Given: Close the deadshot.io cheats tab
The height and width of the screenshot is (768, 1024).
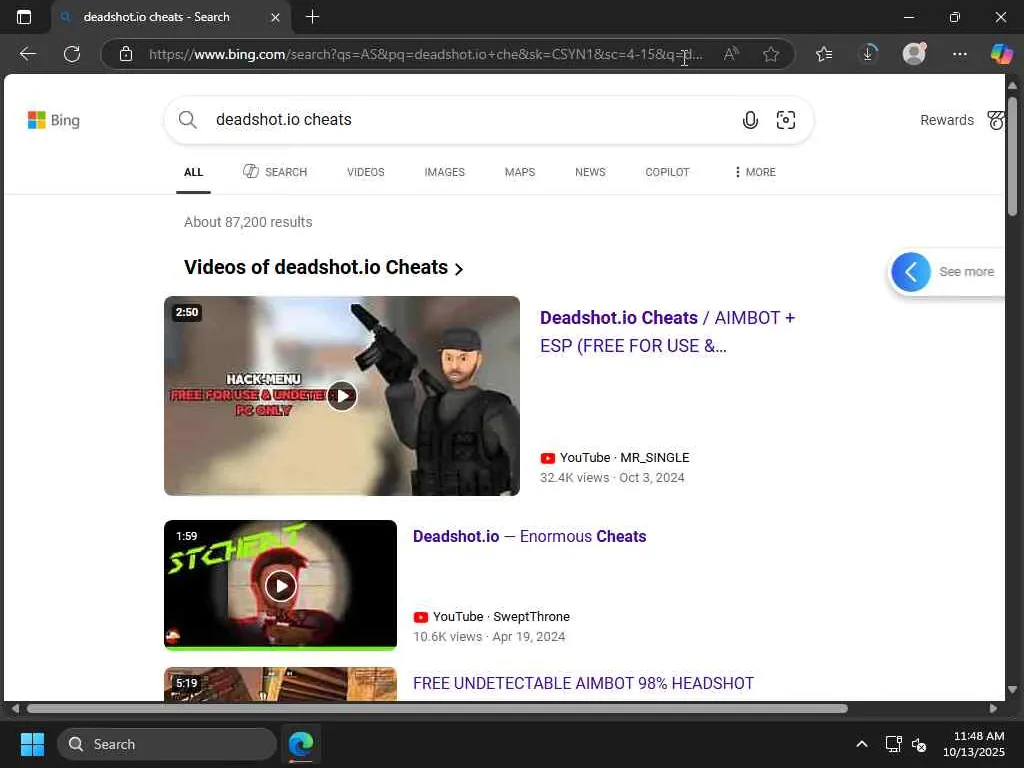Looking at the screenshot, I should pos(276,18).
